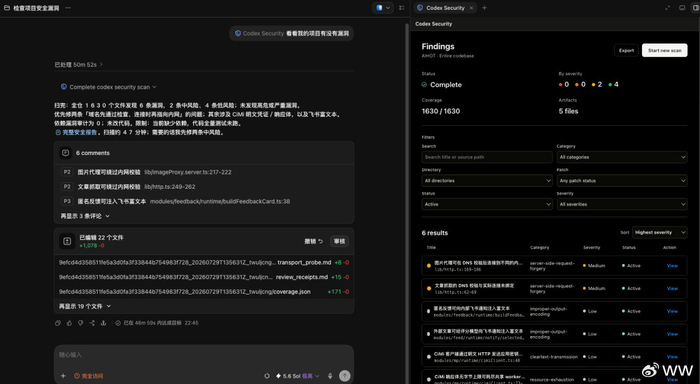Screen dimensions: 700x384
Task: Open the Sort by Highest severity dropdown
Action: tap(659, 233)
